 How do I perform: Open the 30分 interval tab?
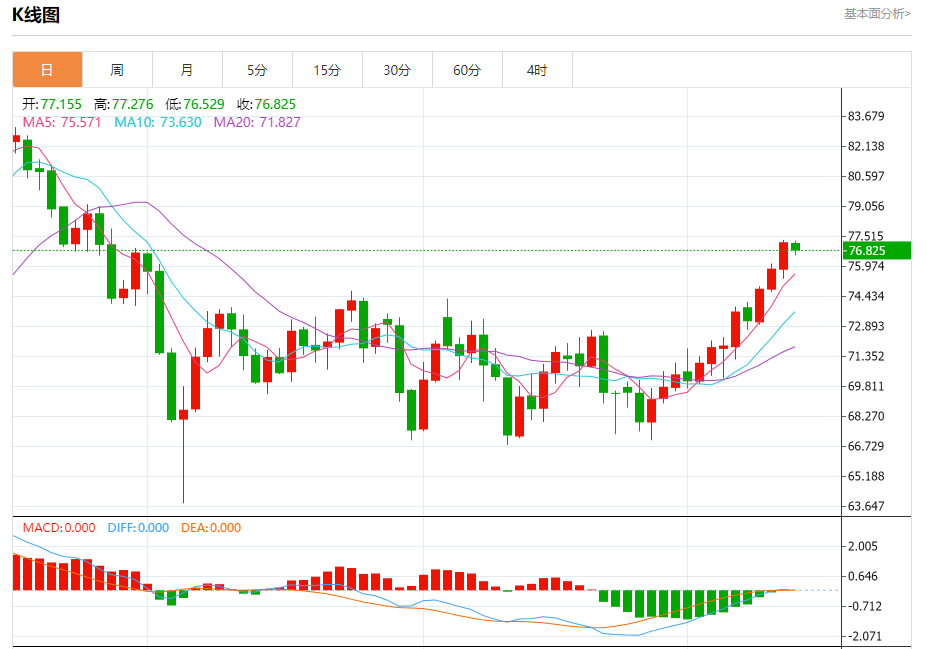point(397,70)
